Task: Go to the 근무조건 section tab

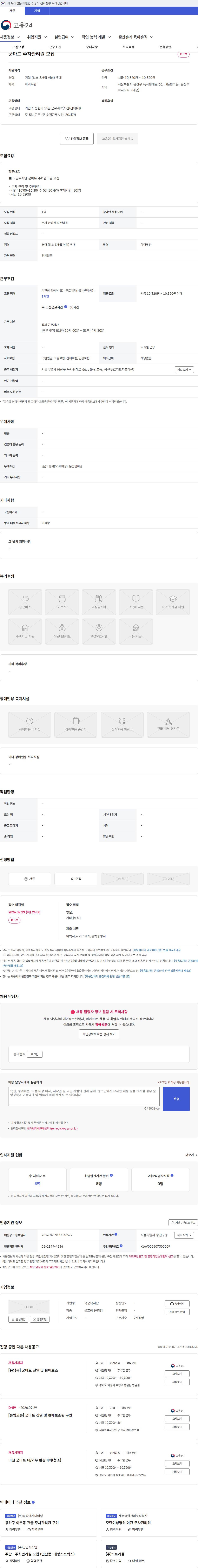Action: tap(55, 47)
